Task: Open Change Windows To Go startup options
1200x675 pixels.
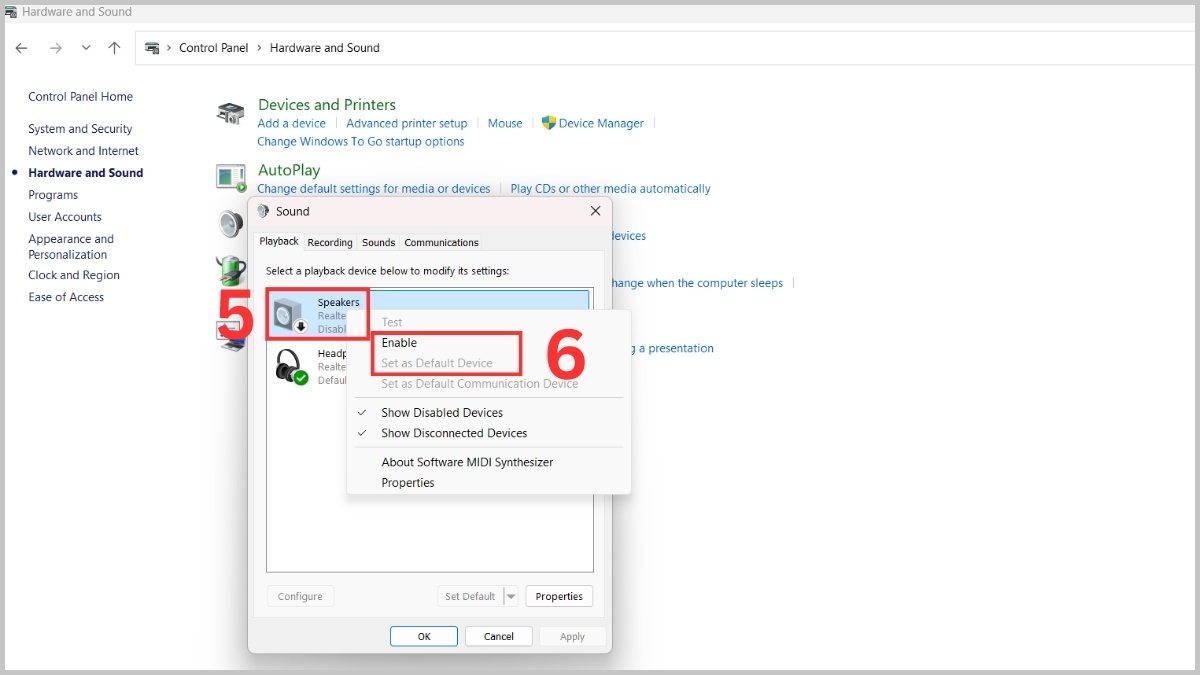Action: point(361,141)
